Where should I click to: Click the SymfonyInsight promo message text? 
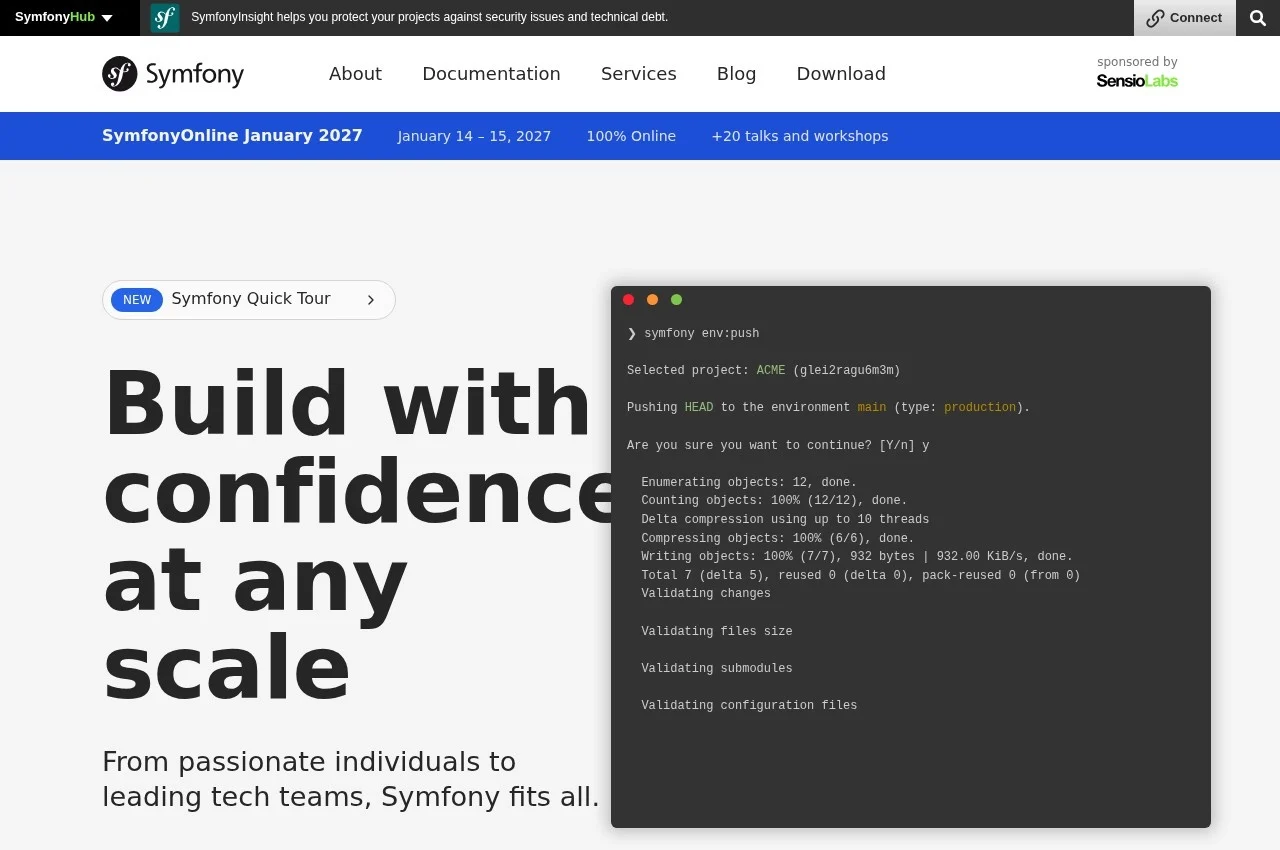tap(430, 17)
